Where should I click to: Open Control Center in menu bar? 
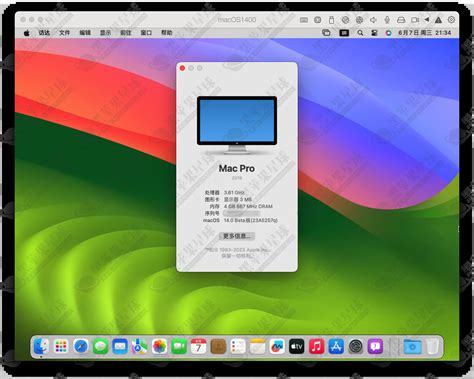[x=374, y=33]
